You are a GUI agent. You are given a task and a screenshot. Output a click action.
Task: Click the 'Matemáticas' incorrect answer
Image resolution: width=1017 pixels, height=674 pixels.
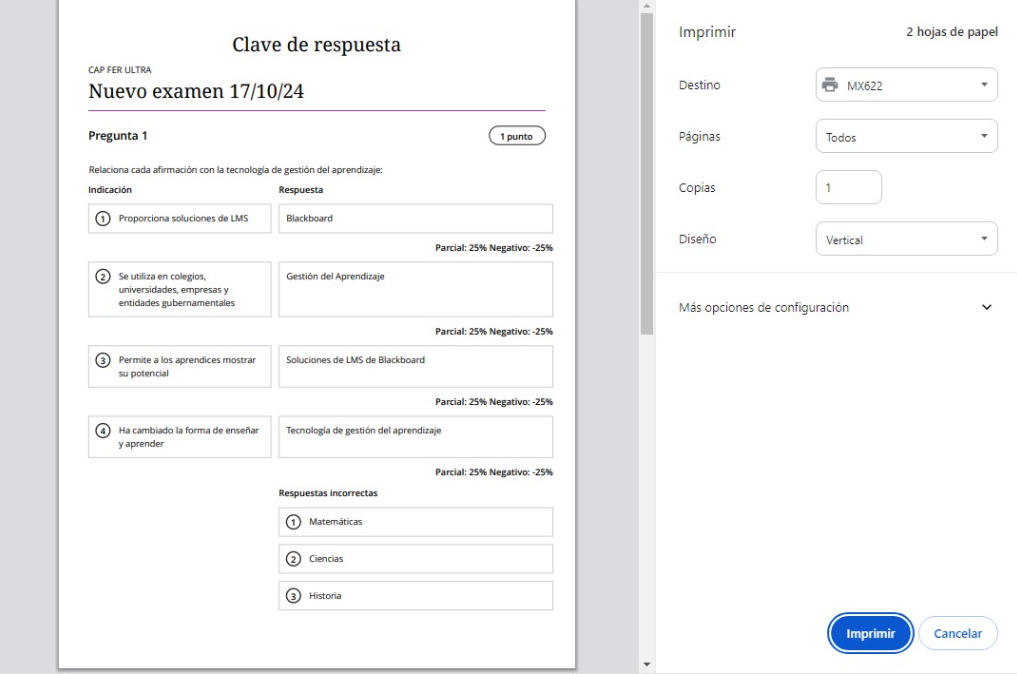click(416, 522)
